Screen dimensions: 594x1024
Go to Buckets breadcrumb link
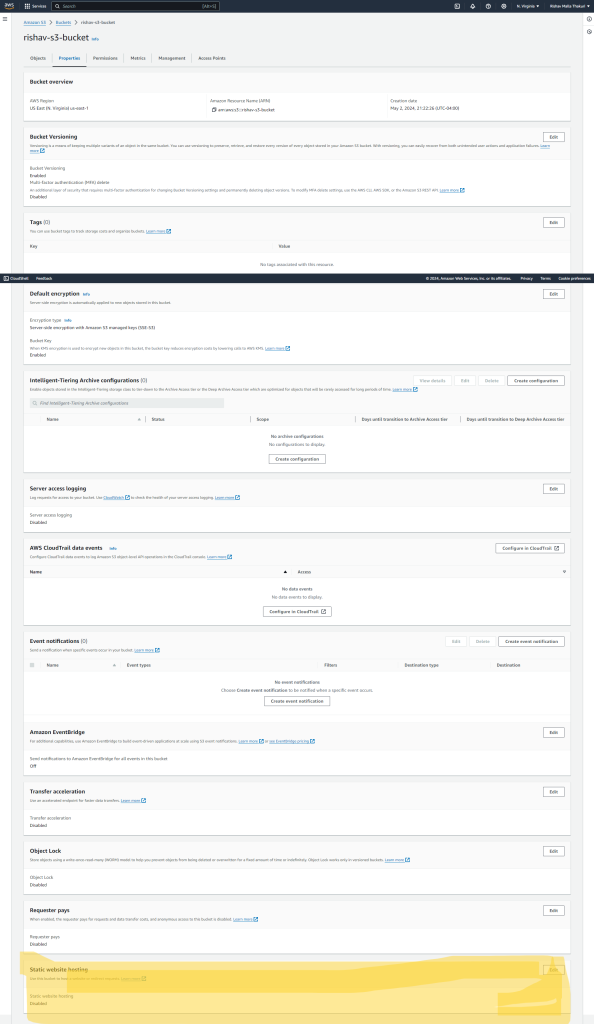pyautogui.click(x=63, y=22)
